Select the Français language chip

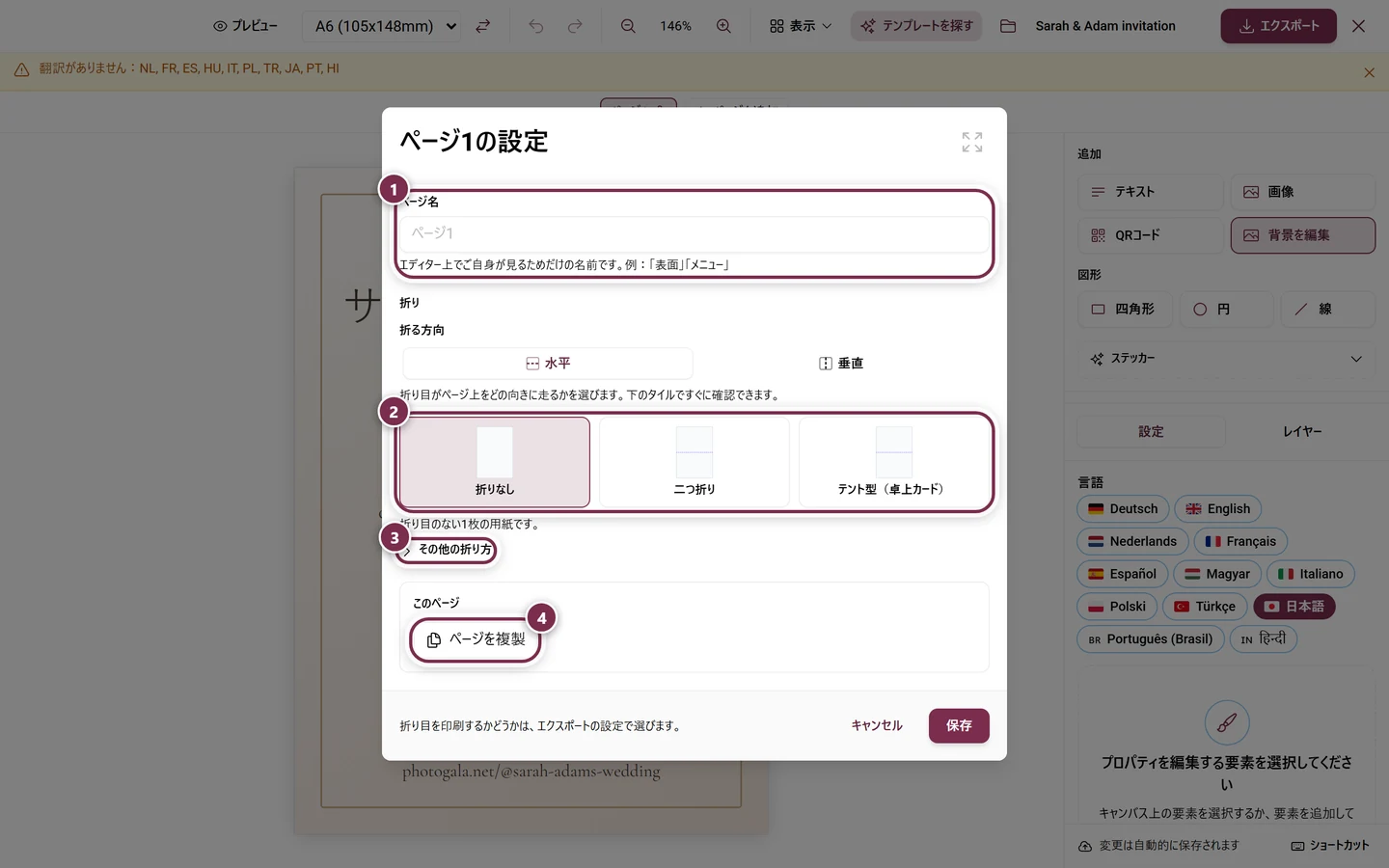(x=1240, y=542)
